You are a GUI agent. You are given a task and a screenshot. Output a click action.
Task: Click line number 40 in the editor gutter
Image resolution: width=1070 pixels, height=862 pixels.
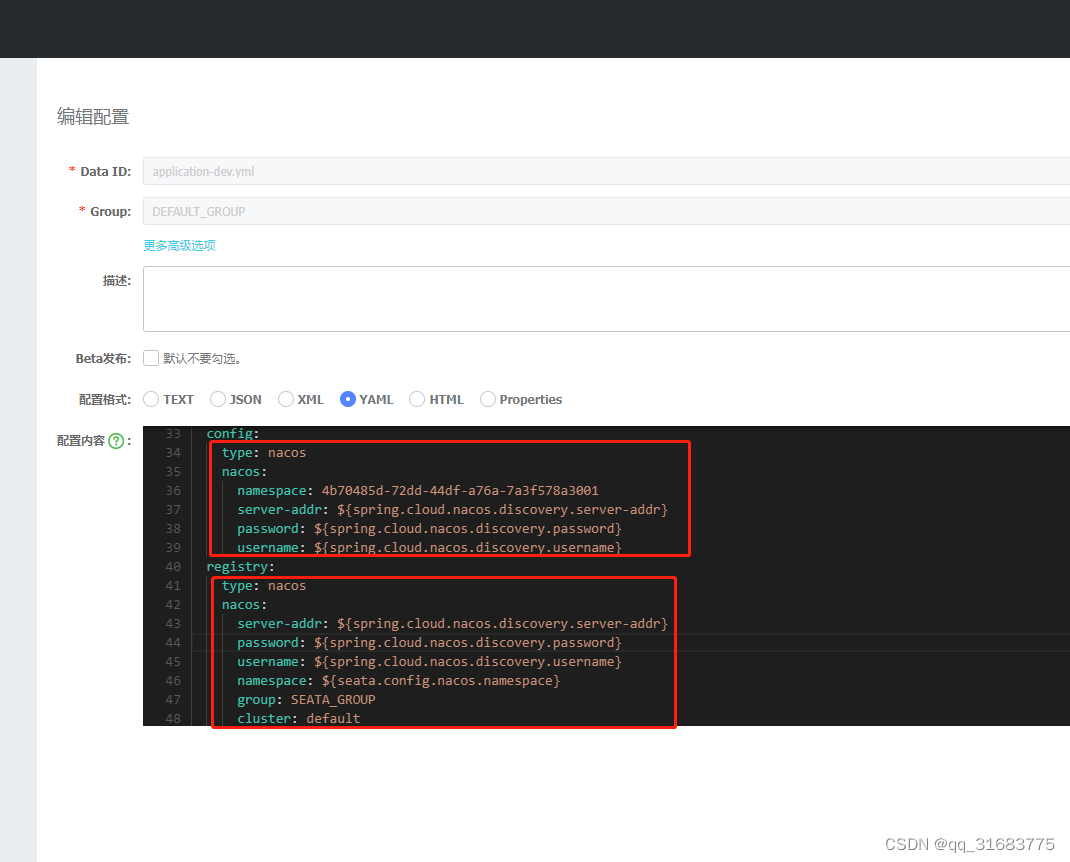[172, 566]
